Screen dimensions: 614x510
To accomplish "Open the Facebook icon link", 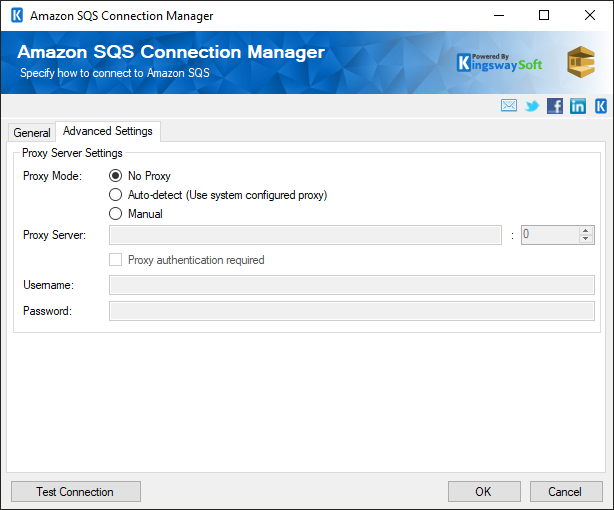I will 554,106.
